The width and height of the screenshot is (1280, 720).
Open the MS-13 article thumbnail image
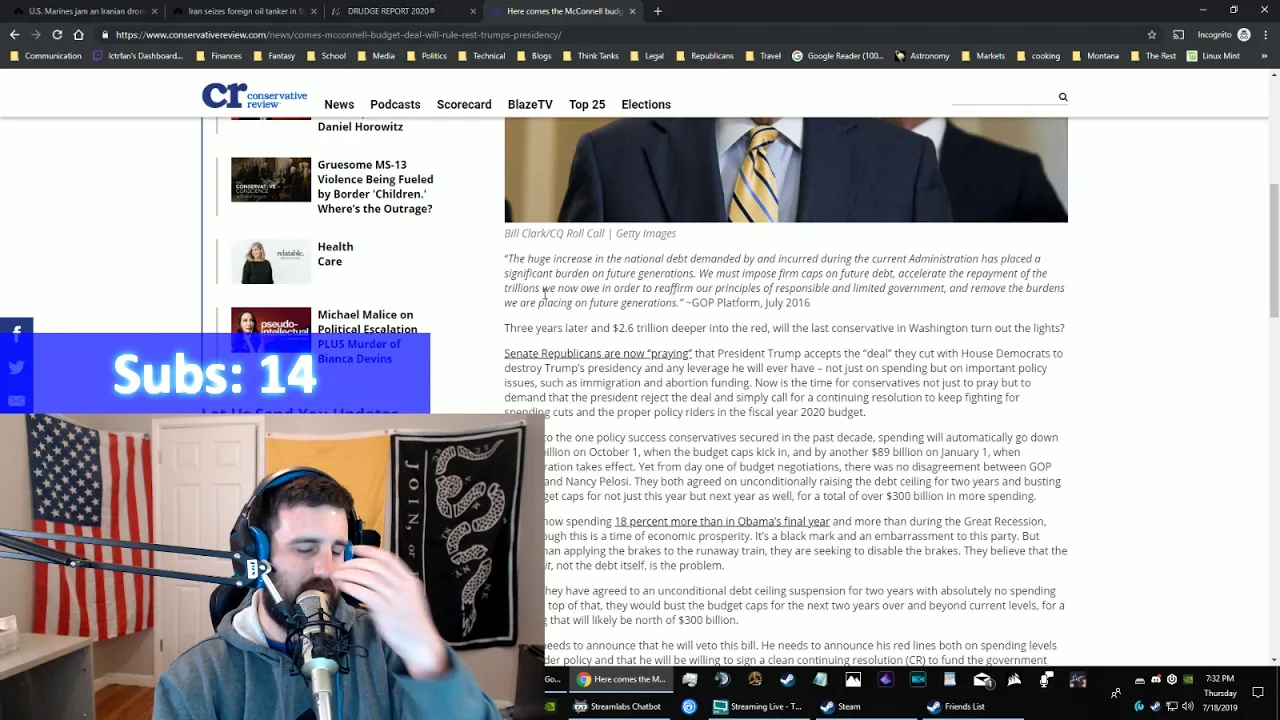[x=271, y=180]
